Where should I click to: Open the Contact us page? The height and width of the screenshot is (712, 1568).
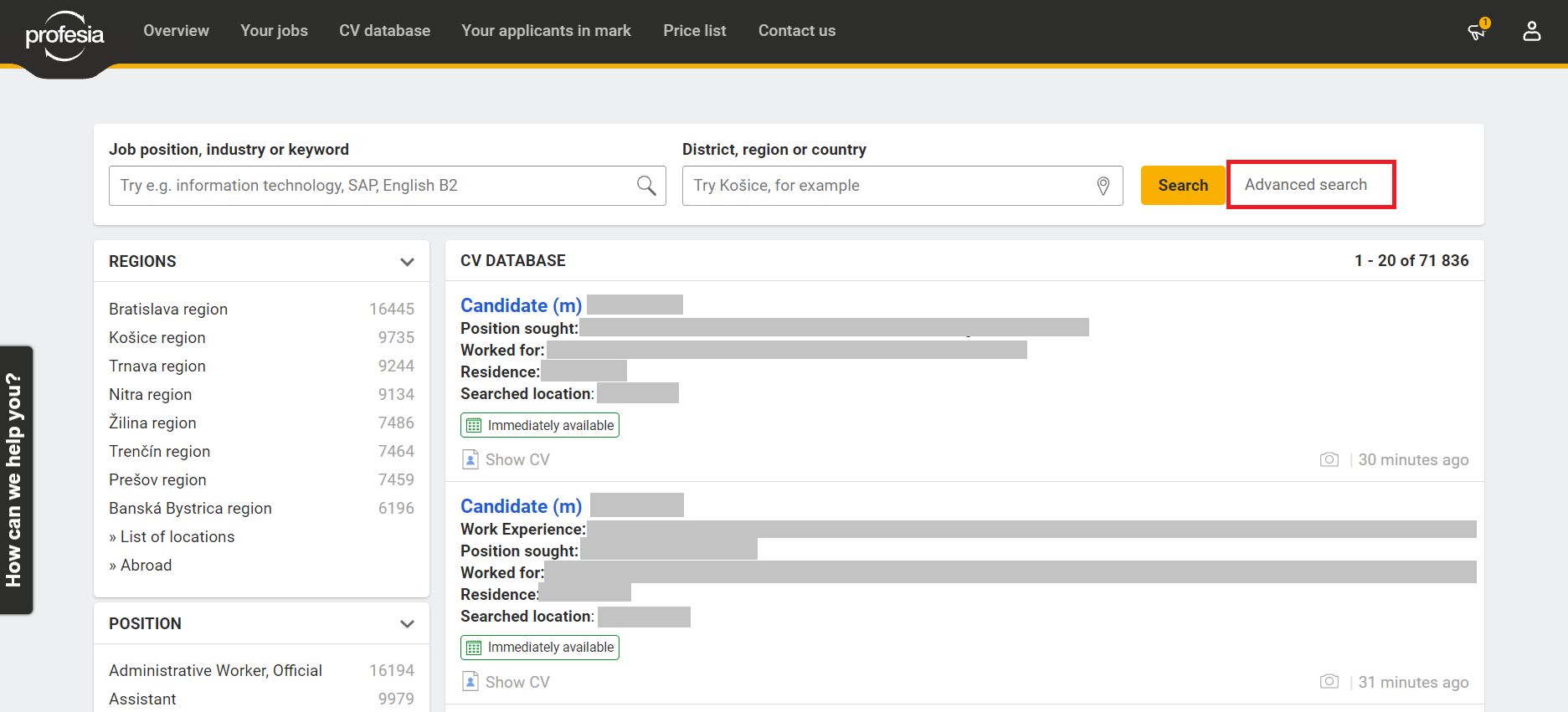click(797, 31)
